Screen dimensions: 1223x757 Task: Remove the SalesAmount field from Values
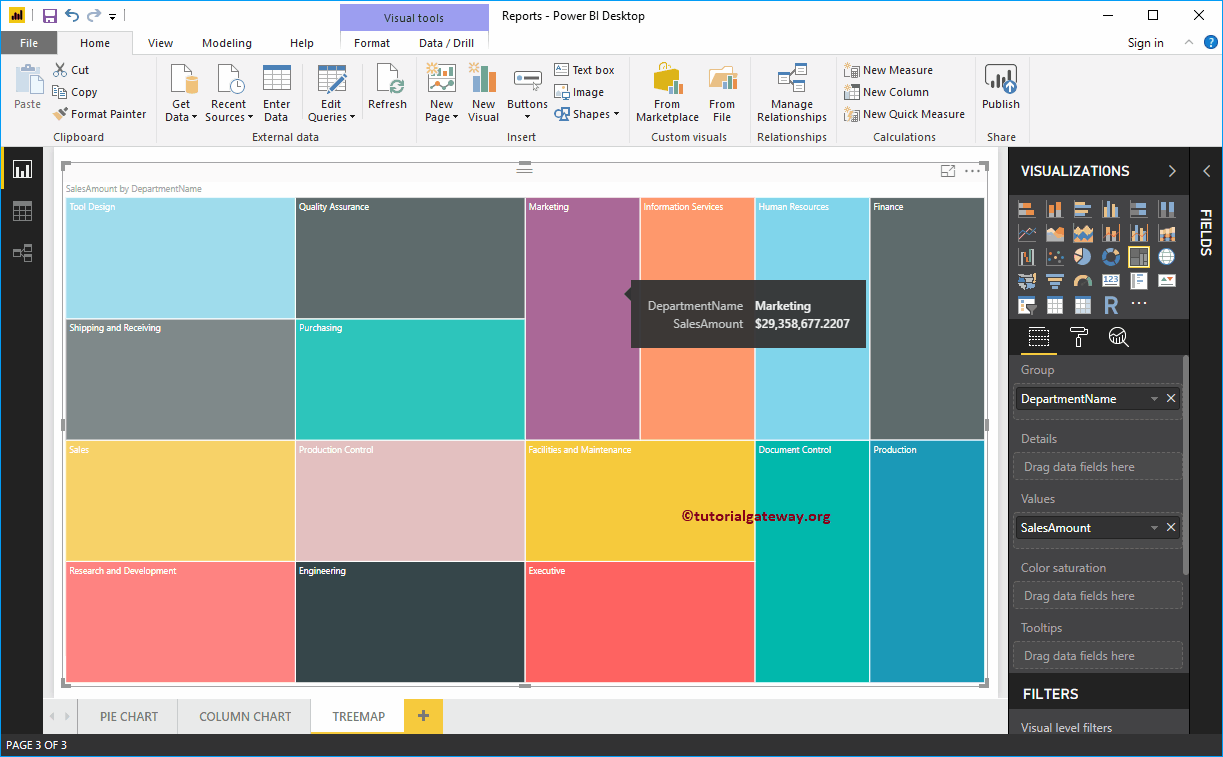tap(1171, 528)
